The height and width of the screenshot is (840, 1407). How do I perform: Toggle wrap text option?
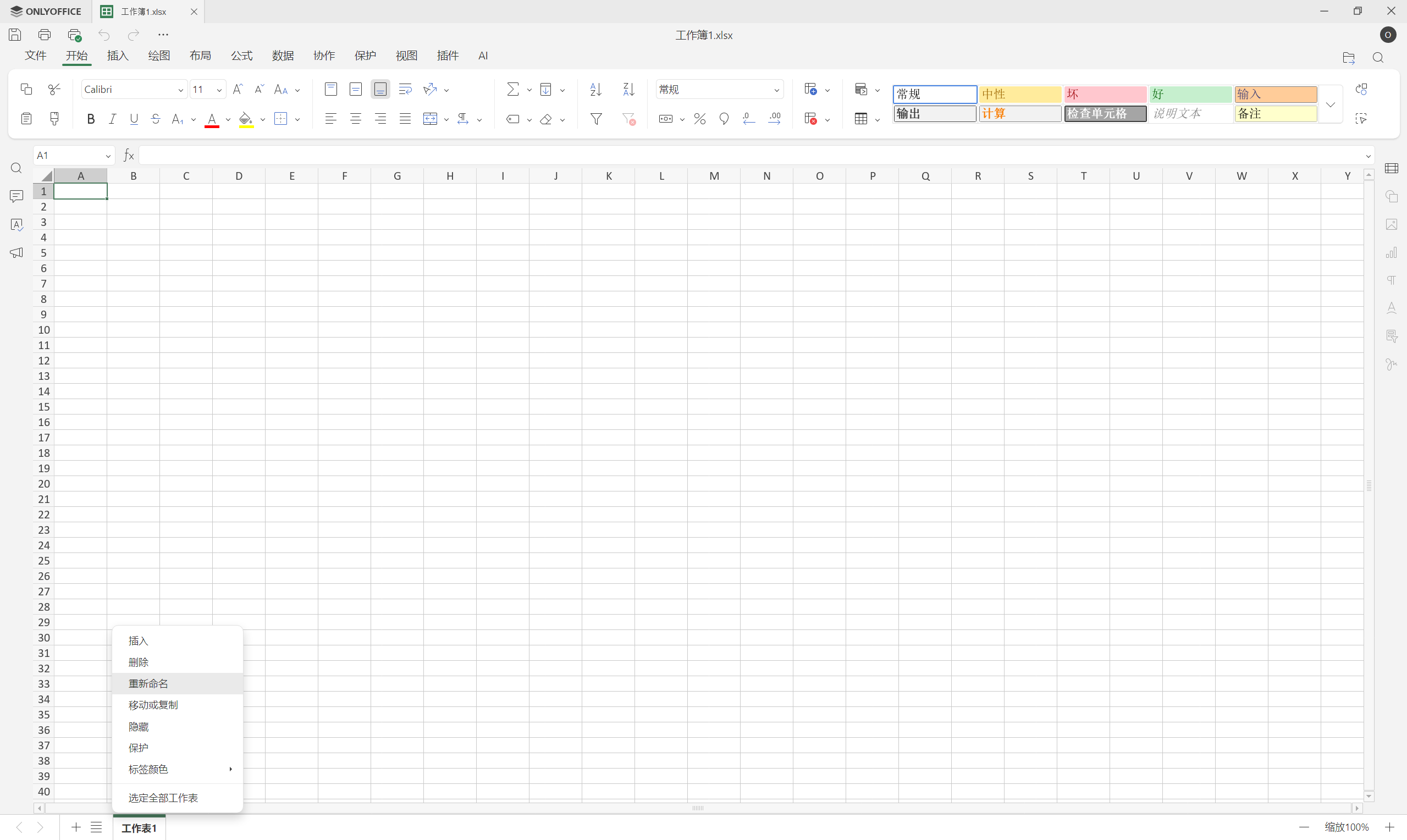point(405,90)
